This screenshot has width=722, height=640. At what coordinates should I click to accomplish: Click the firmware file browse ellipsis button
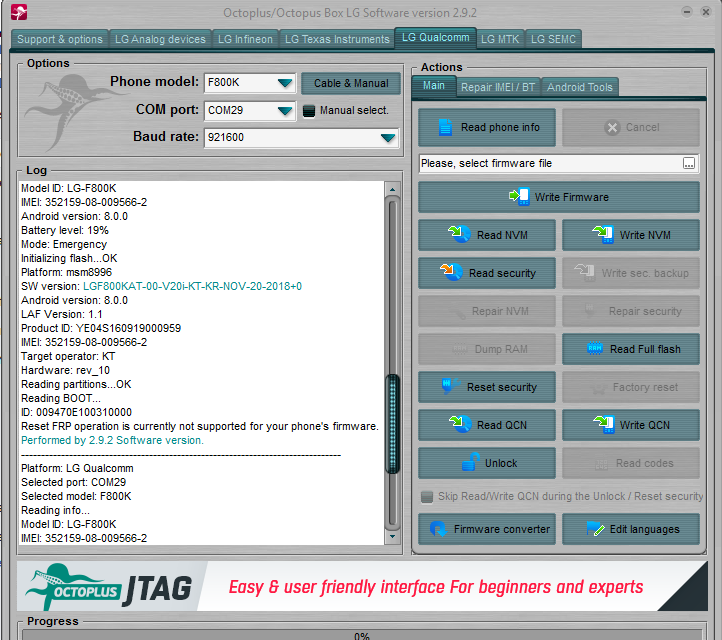(x=689, y=163)
